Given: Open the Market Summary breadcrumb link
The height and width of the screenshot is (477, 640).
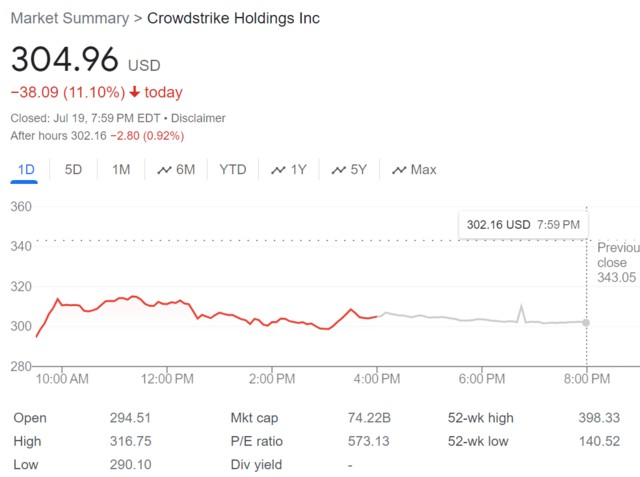Looking at the screenshot, I should point(69,18).
